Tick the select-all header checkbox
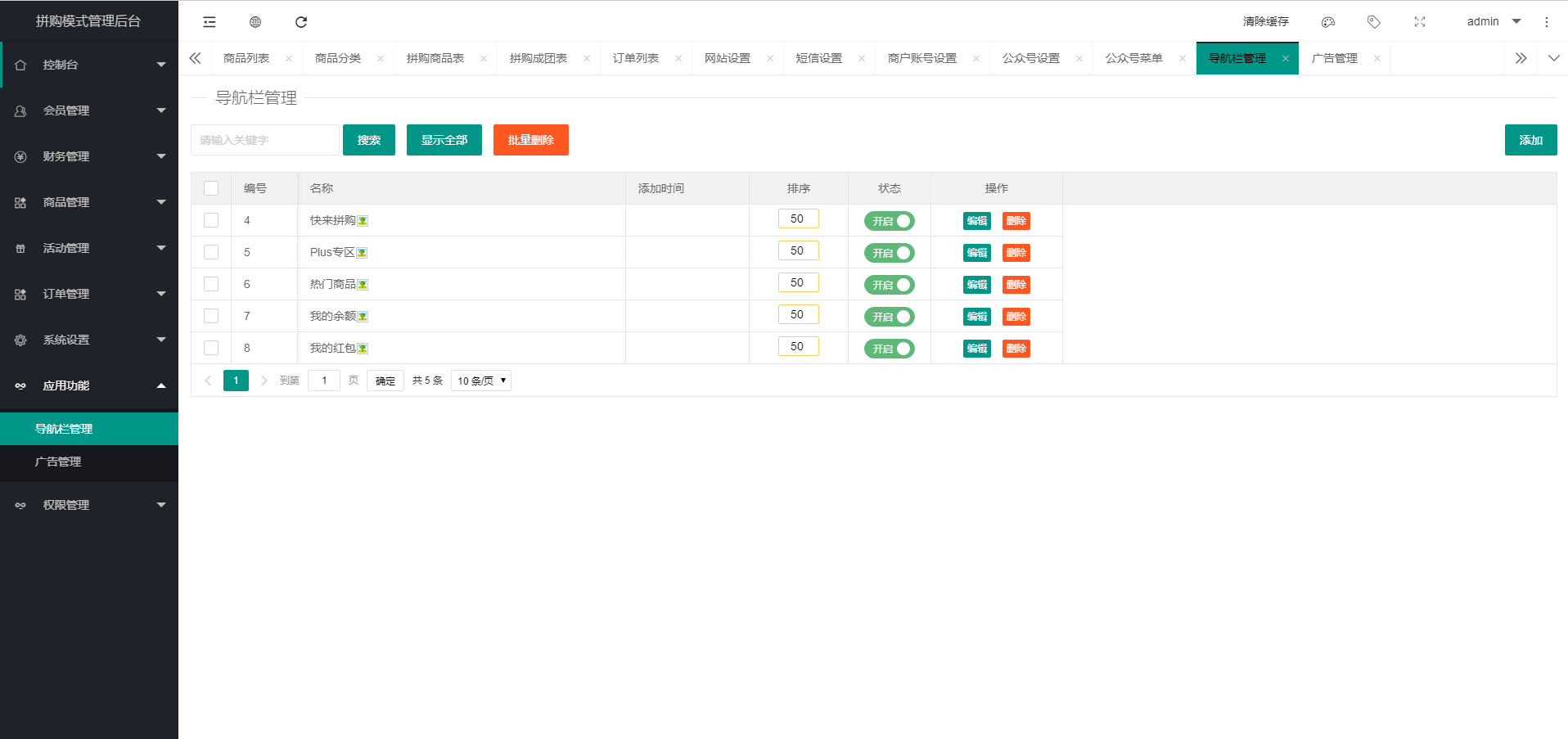The height and width of the screenshot is (739, 1568). [x=211, y=188]
